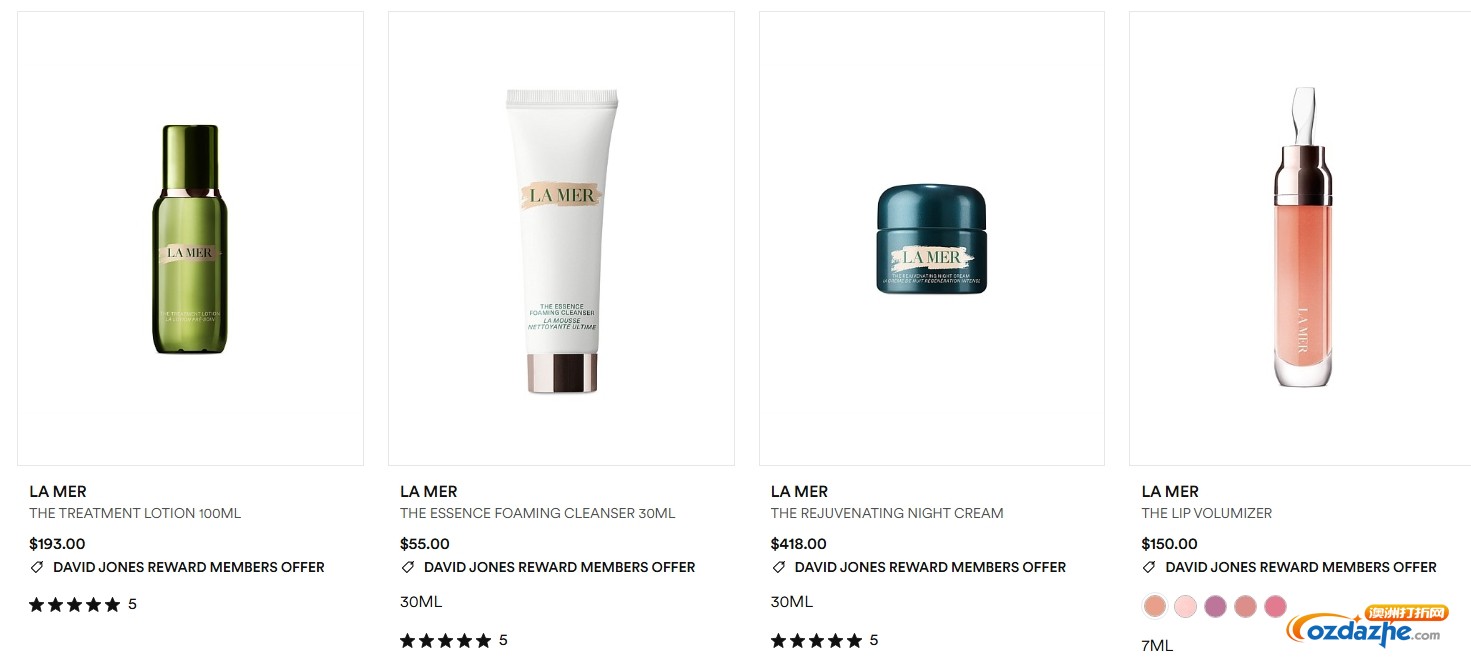Select the fourth rose-tan Lip Volumizer shade
1471x660 pixels.
(1245, 606)
